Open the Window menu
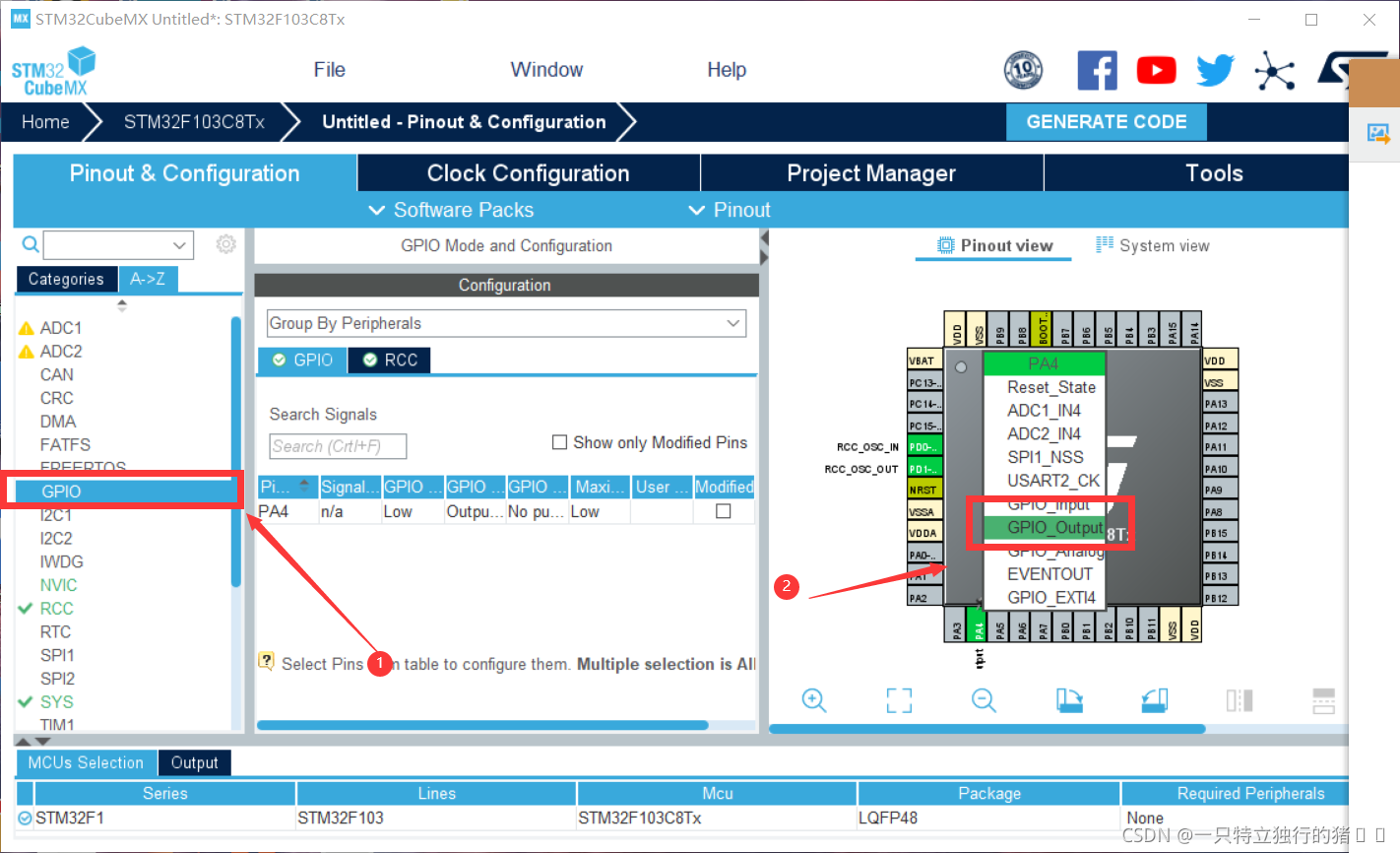1400x853 pixels. 546,70
